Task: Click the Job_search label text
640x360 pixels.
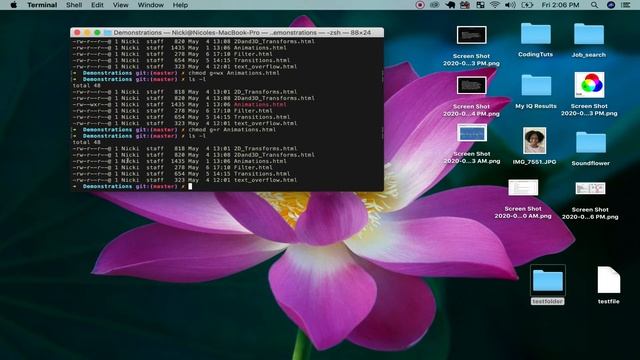Action: pyautogui.click(x=589, y=55)
